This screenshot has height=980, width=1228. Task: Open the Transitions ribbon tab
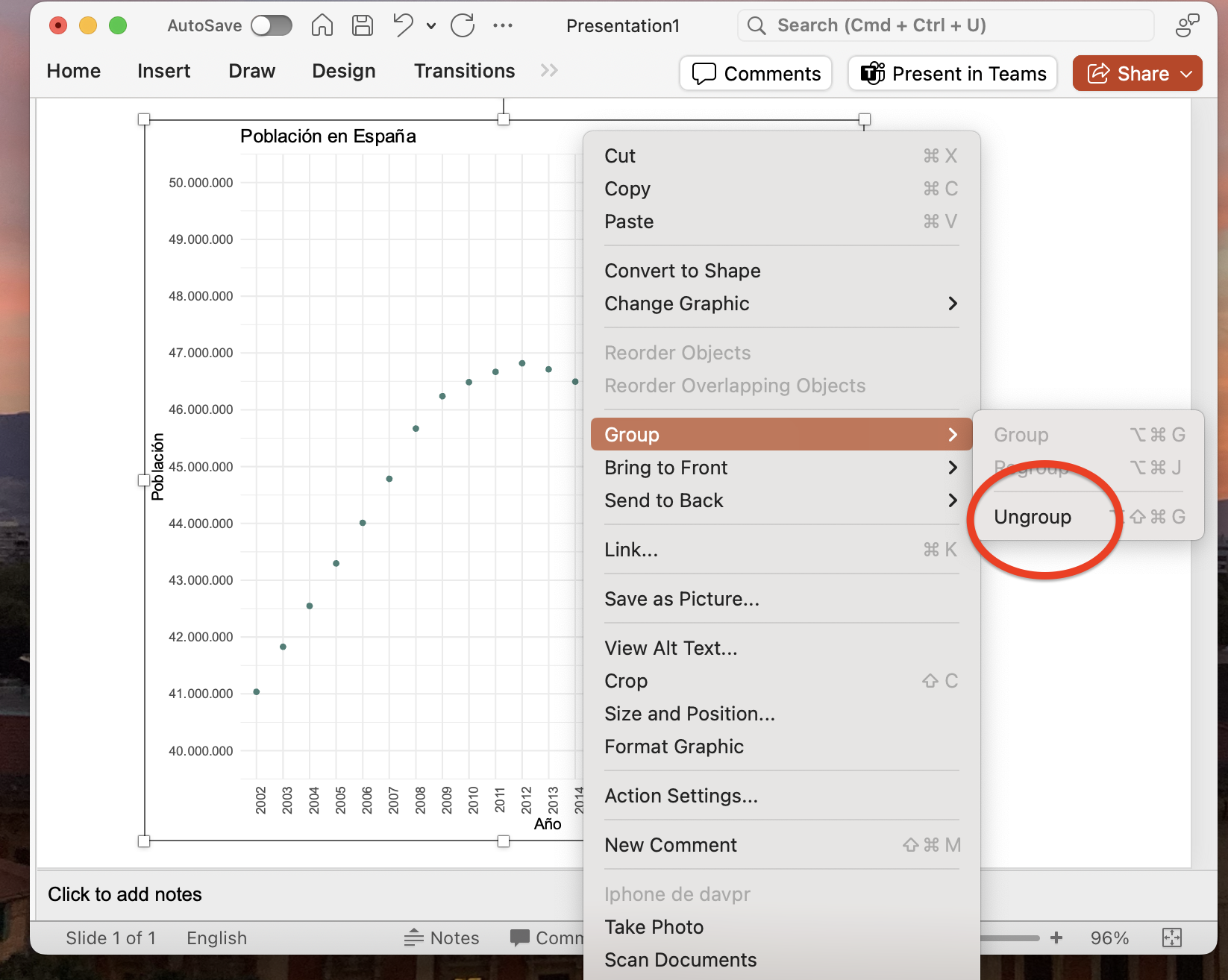464,71
